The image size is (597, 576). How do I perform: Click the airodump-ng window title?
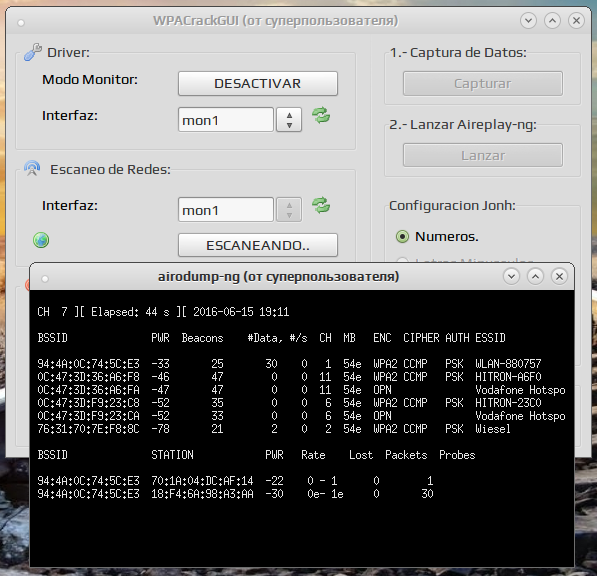278,276
